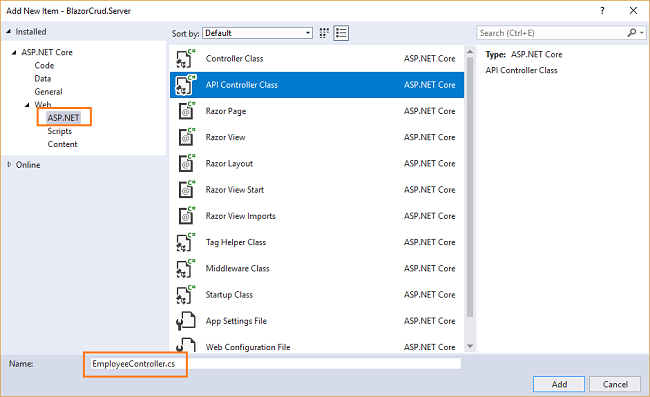Choose the Razor View Start icon
The height and width of the screenshot is (397, 650).
coord(186,190)
